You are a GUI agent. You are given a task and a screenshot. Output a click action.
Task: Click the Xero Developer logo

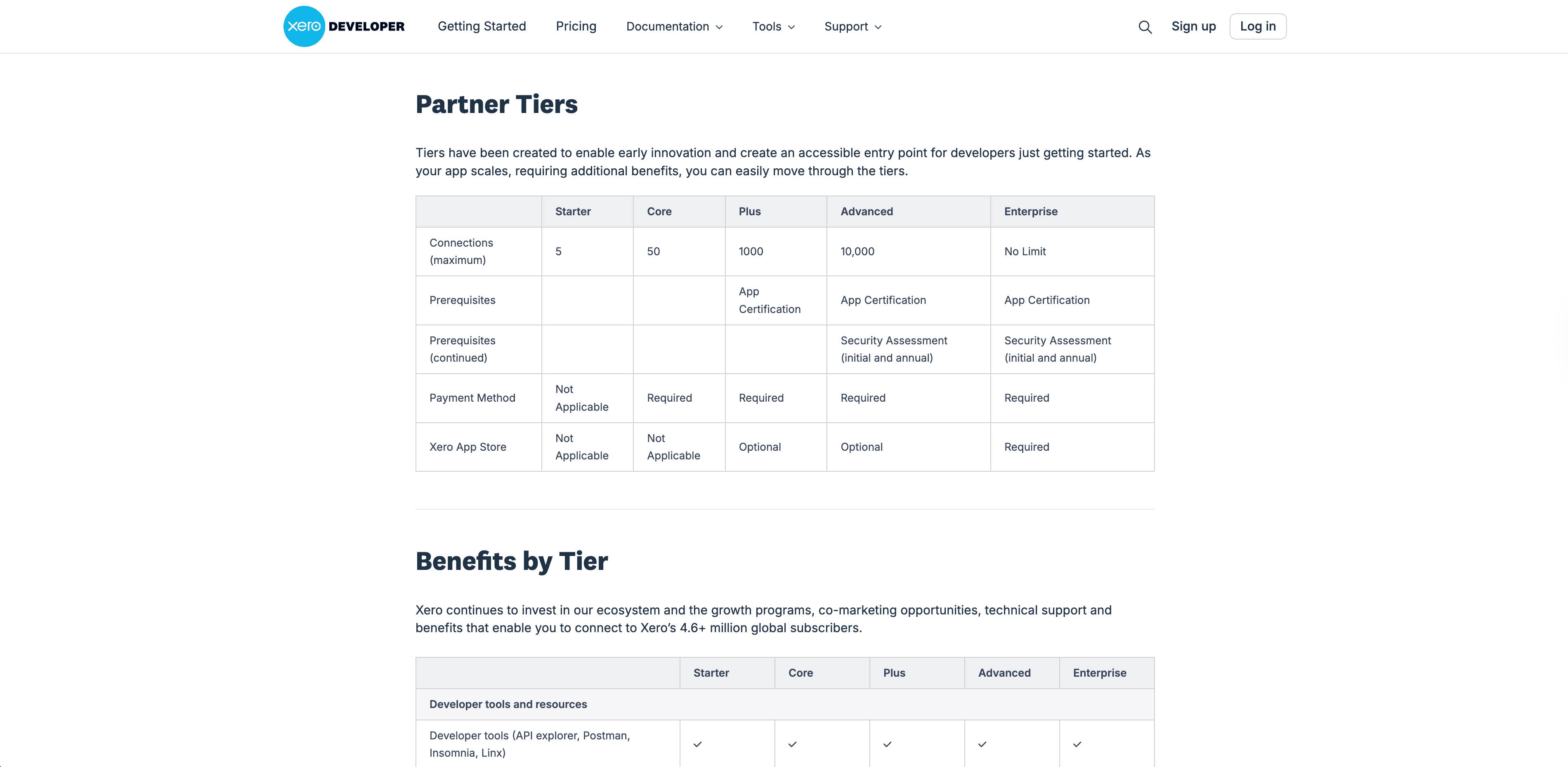pos(343,26)
